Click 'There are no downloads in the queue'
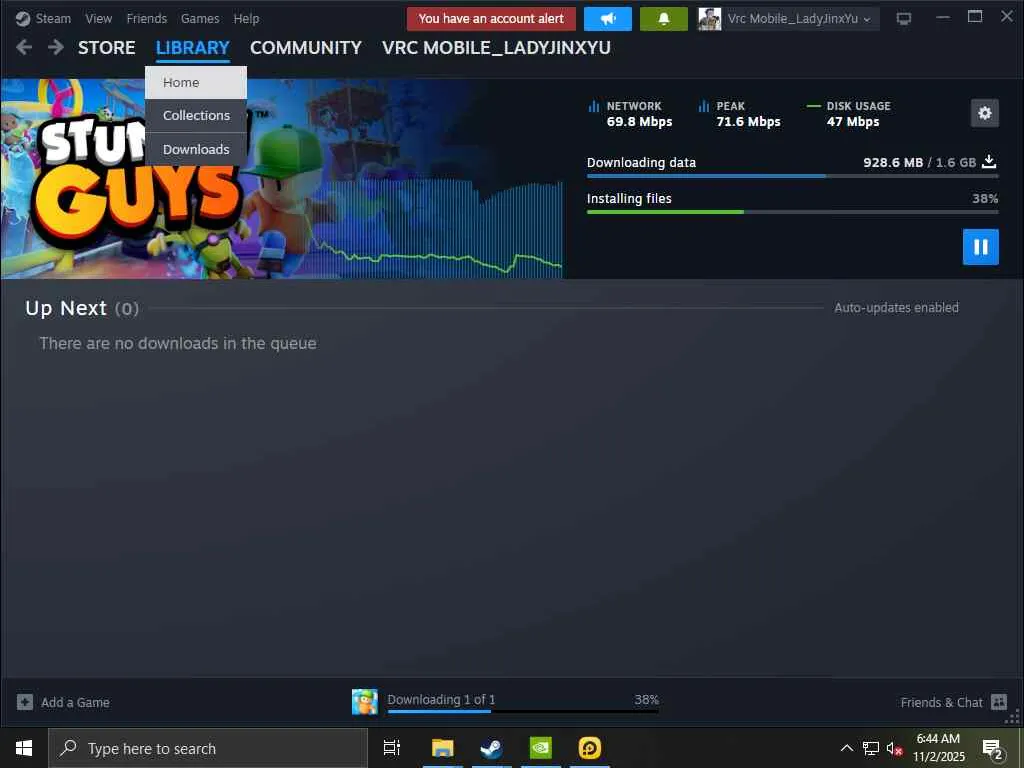 (x=178, y=344)
